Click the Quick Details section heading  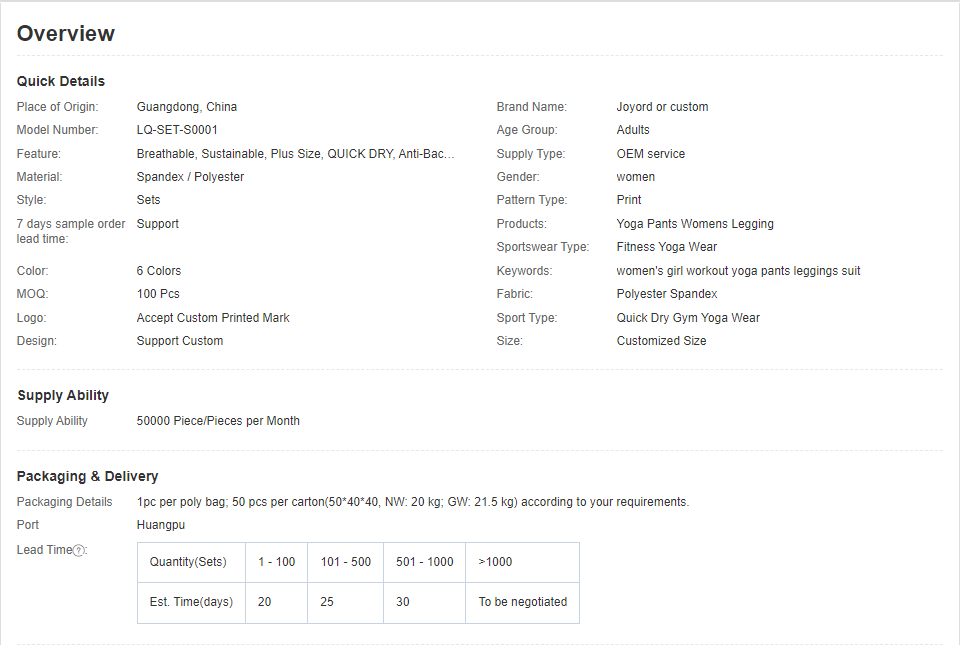pyautogui.click(x=61, y=81)
